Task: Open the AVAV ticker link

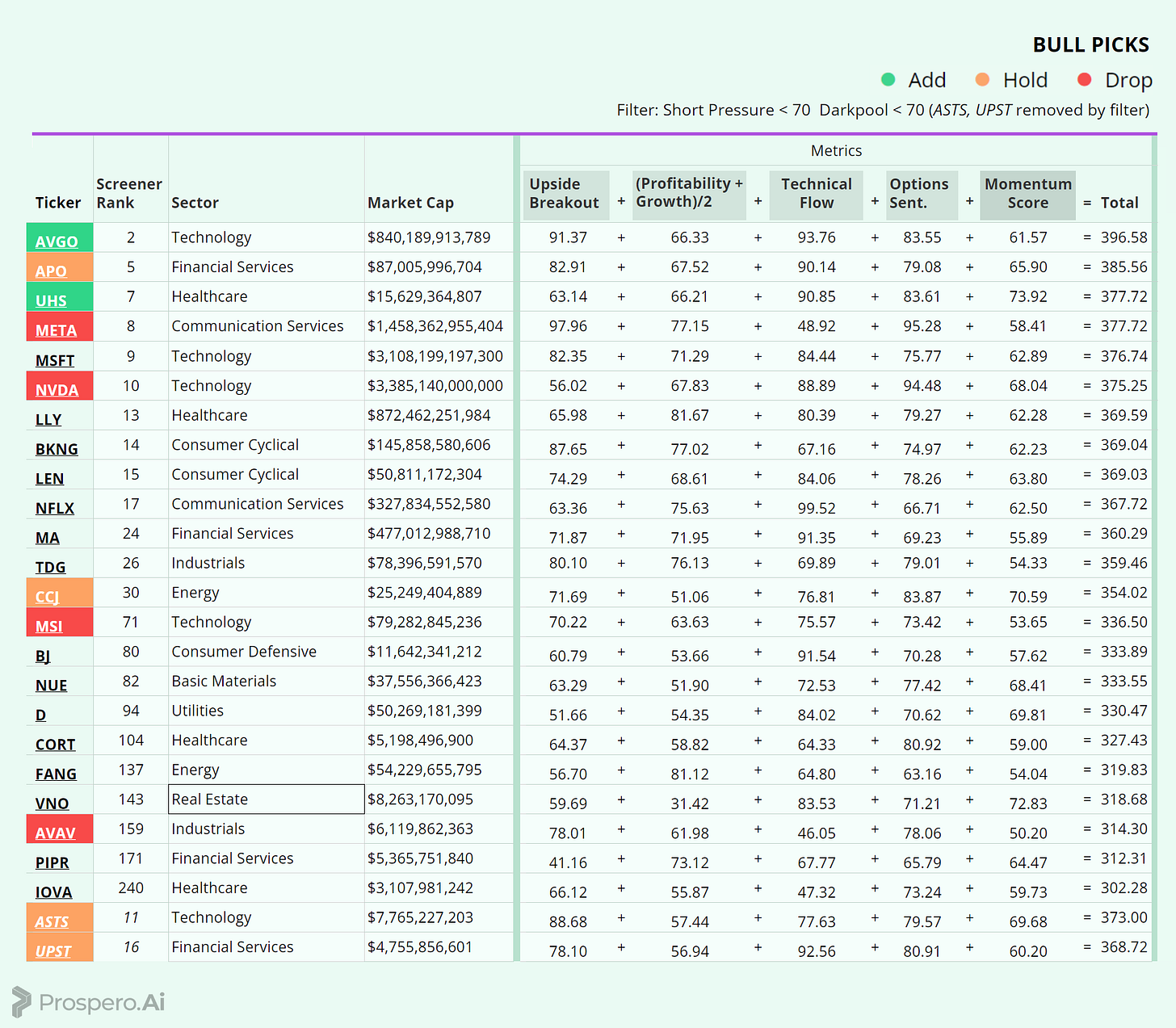Action: [55, 833]
